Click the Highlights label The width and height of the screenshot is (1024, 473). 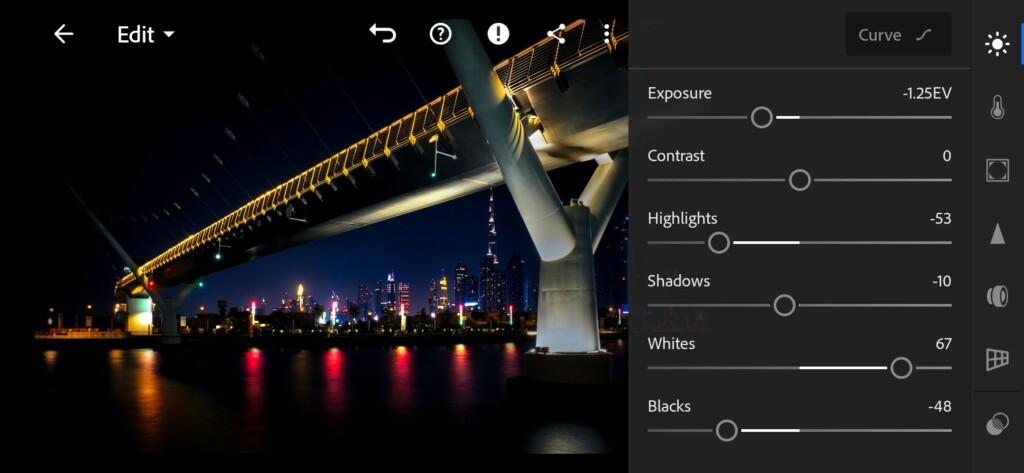(682, 218)
